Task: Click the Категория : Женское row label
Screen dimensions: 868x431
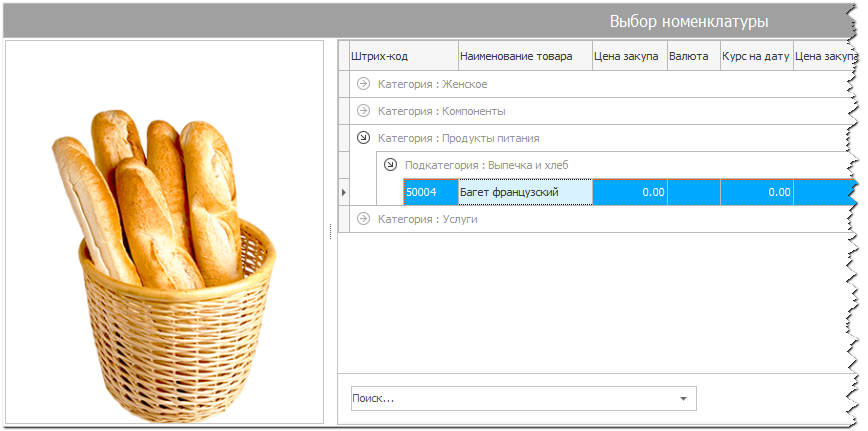Action: [432, 84]
